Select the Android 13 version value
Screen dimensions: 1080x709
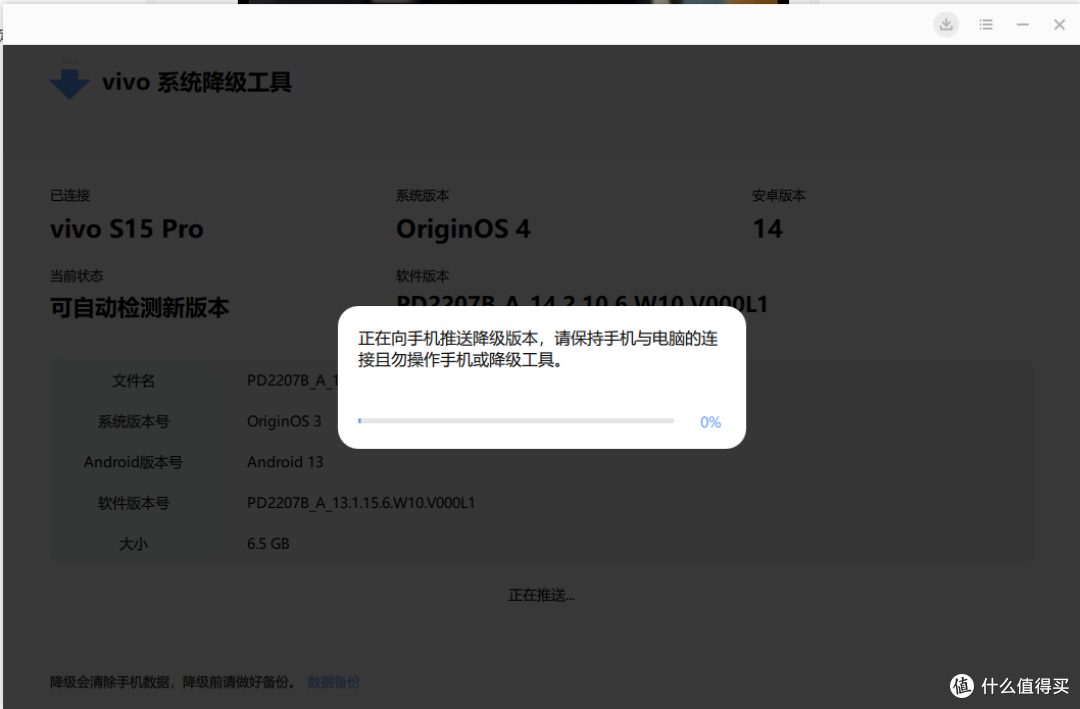pyautogui.click(x=285, y=462)
